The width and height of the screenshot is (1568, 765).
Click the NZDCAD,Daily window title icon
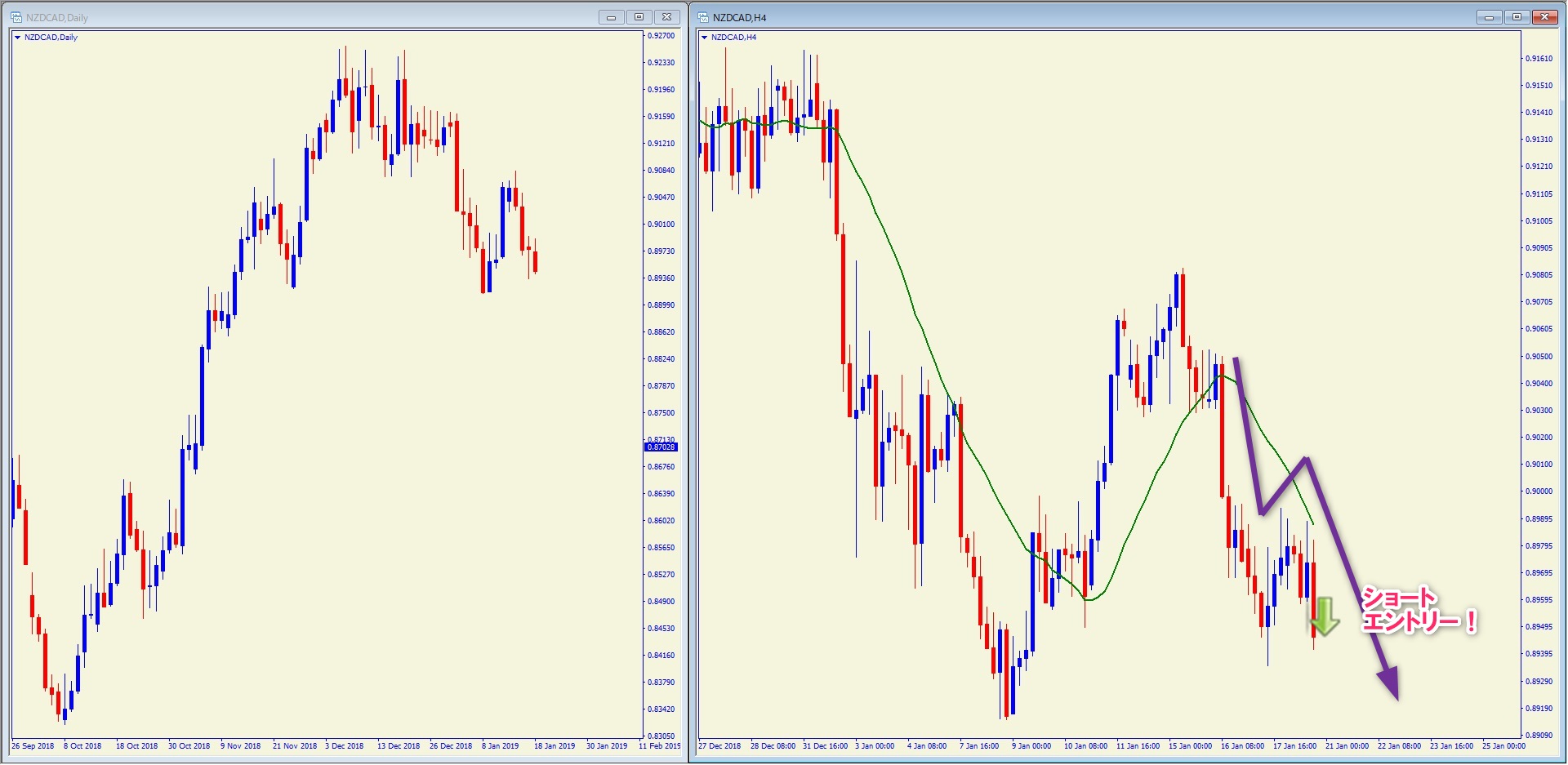click(16, 17)
